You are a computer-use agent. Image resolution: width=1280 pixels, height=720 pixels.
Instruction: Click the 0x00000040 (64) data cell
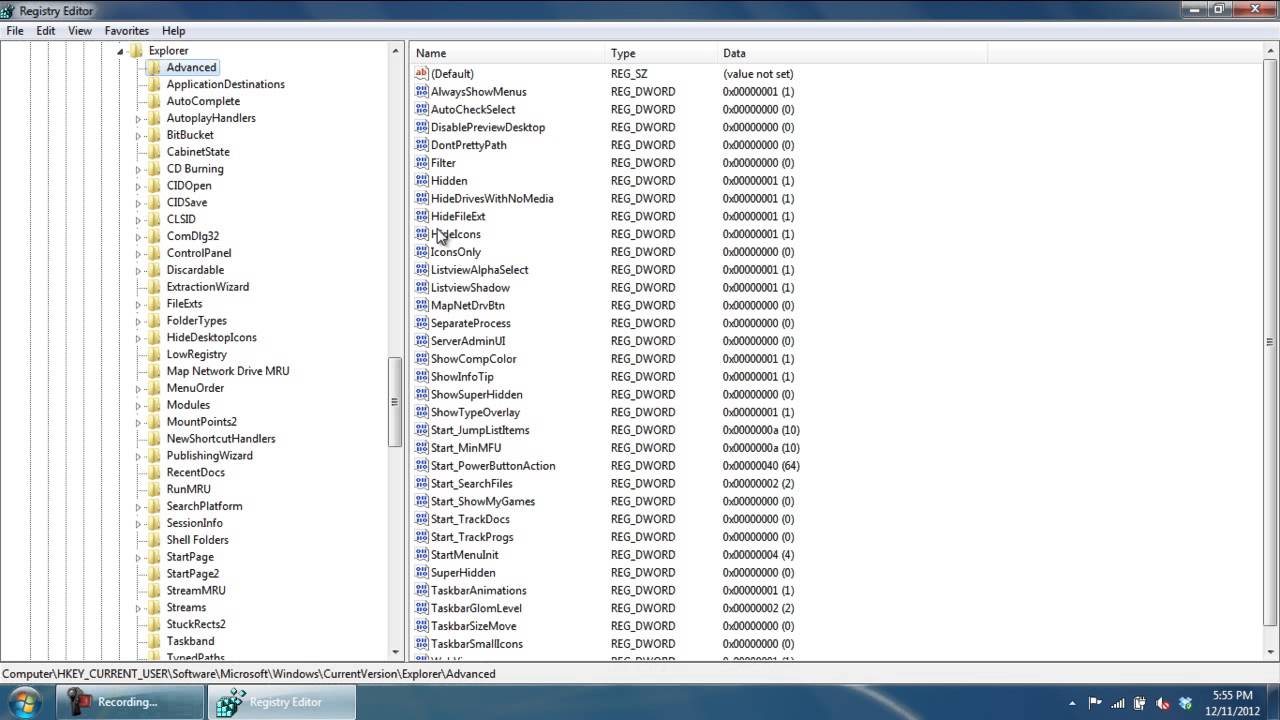(761, 465)
